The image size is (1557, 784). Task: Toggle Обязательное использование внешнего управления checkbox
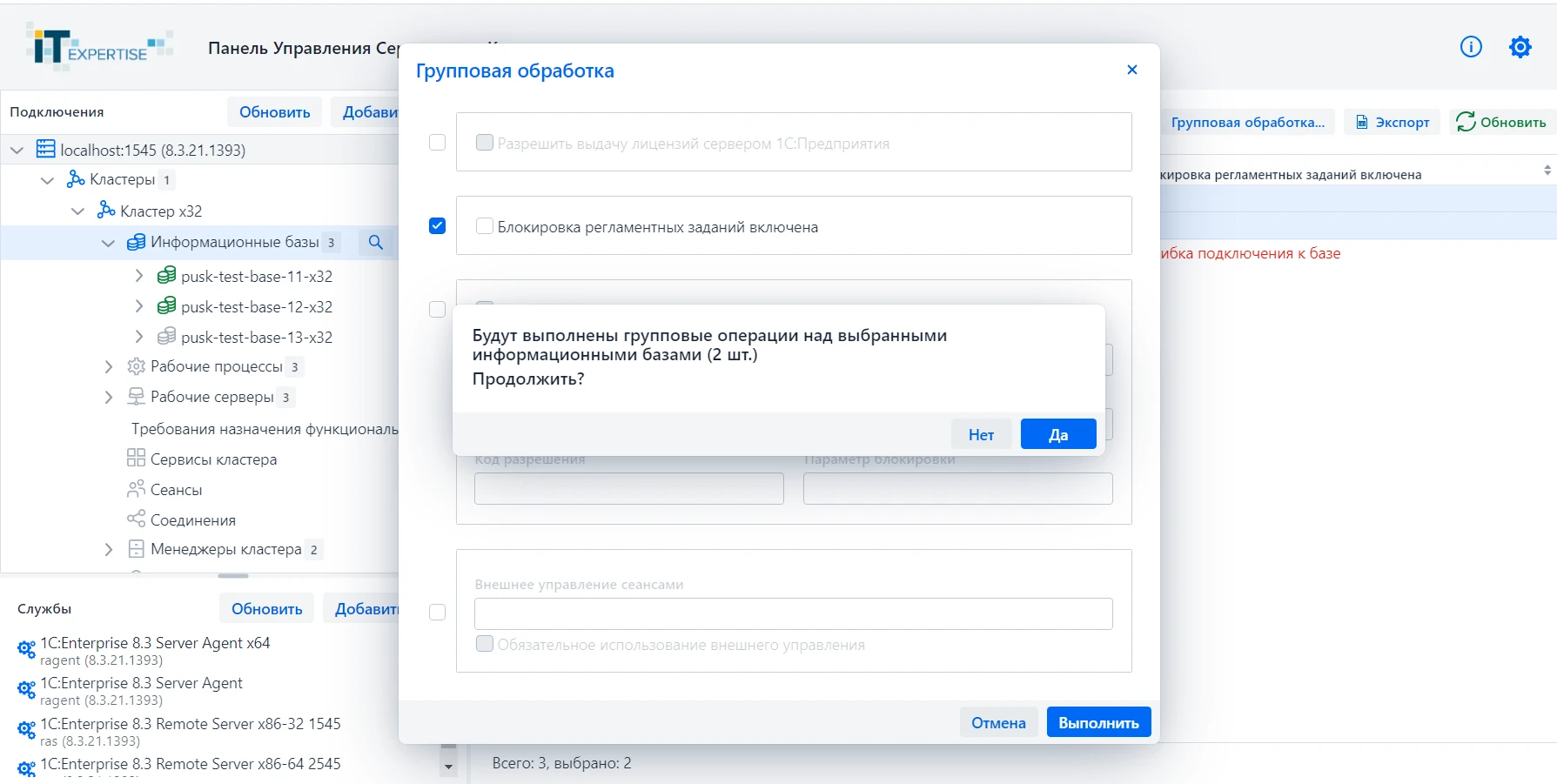[x=485, y=644]
